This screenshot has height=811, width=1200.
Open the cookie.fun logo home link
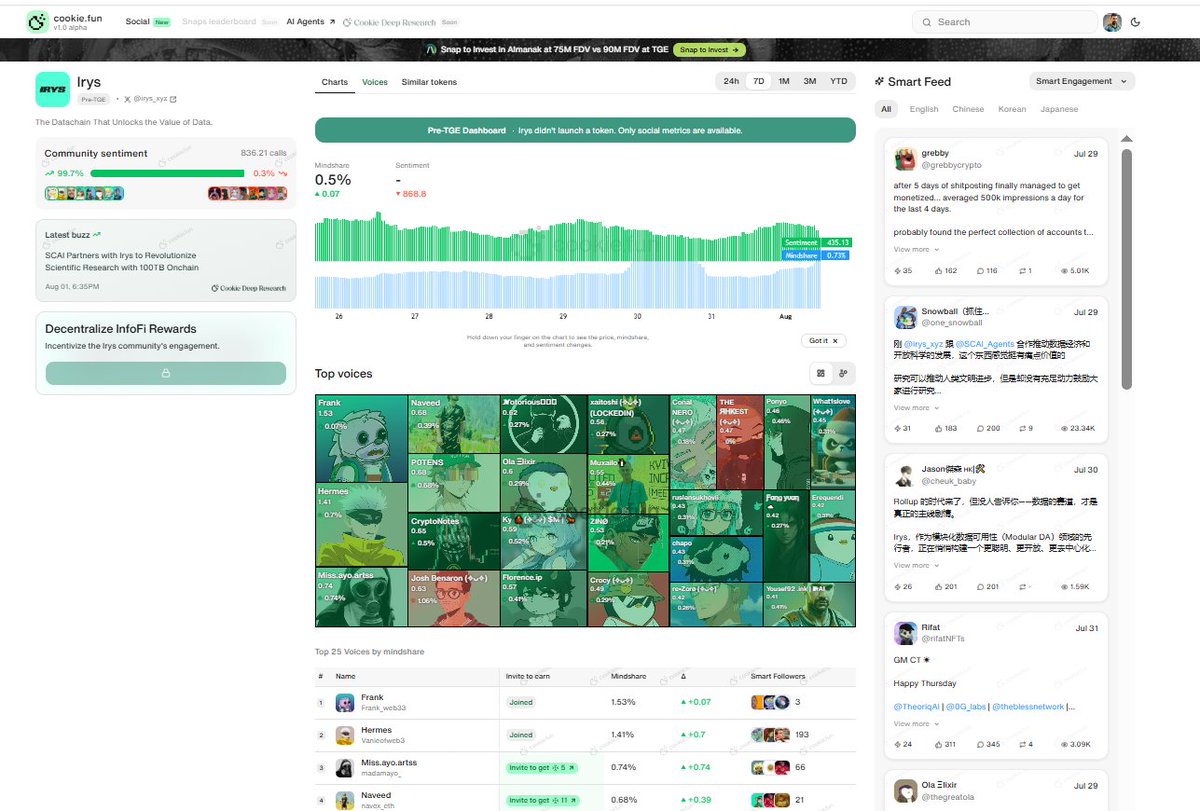[65, 22]
